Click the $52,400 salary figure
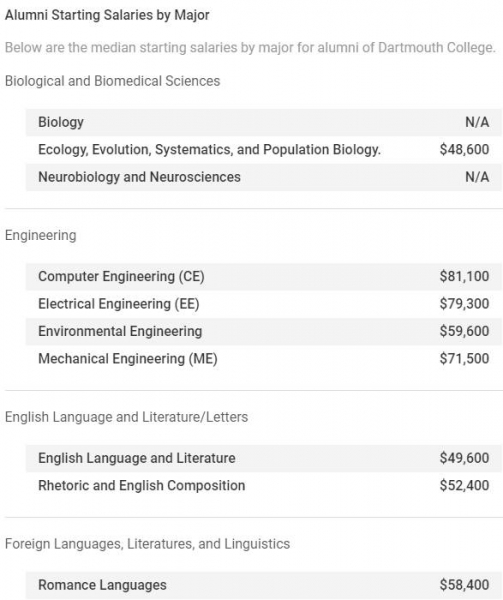 (x=464, y=486)
